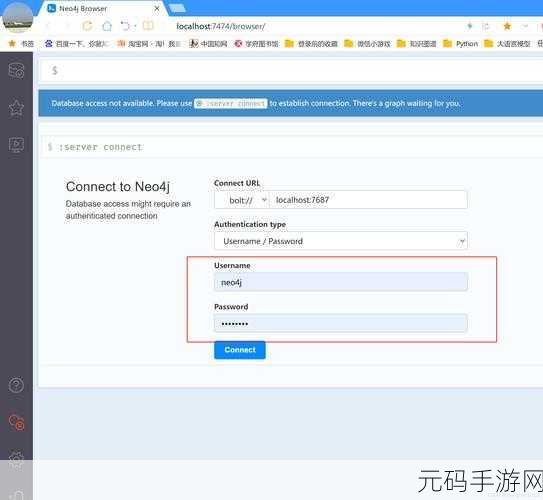This screenshot has width=543, height=500.
Task: Open the 知识图谱 bookmarks folder
Action: click(417, 44)
